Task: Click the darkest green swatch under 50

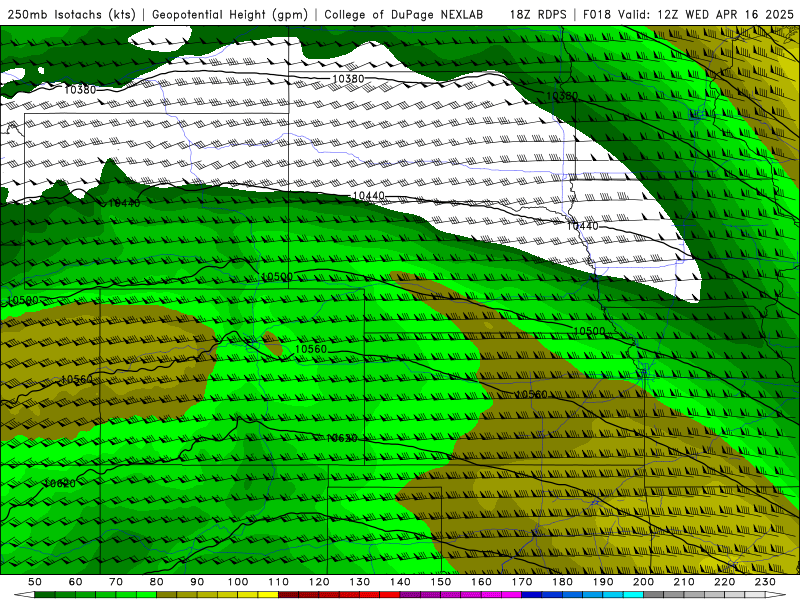Action: pyautogui.click(x=45, y=594)
